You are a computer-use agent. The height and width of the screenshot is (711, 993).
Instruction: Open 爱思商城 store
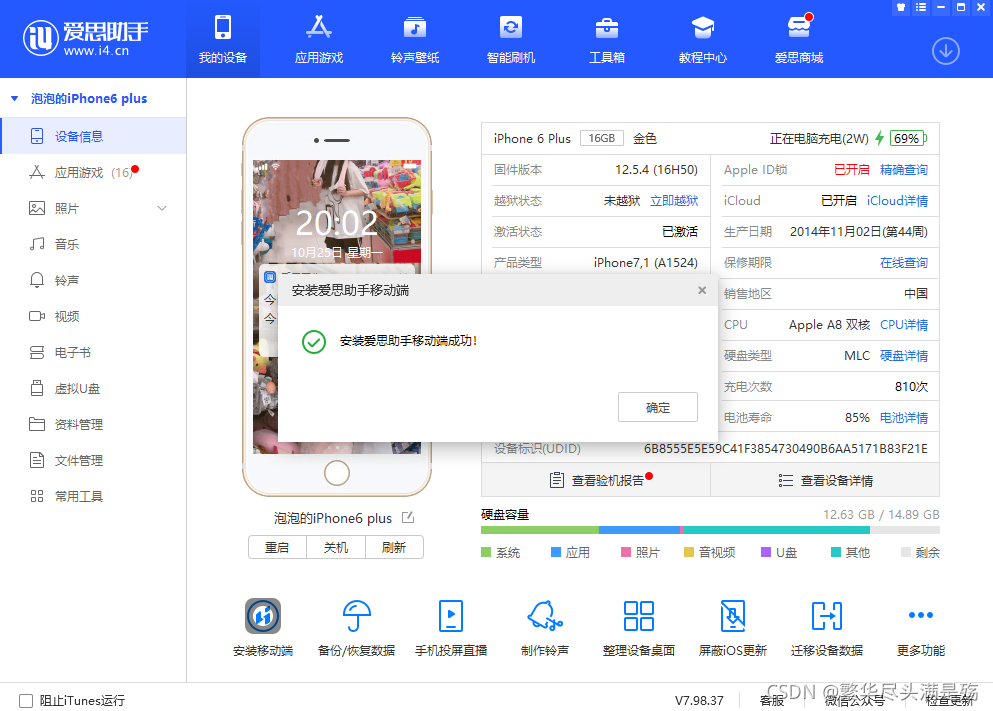click(x=799, y=39)
